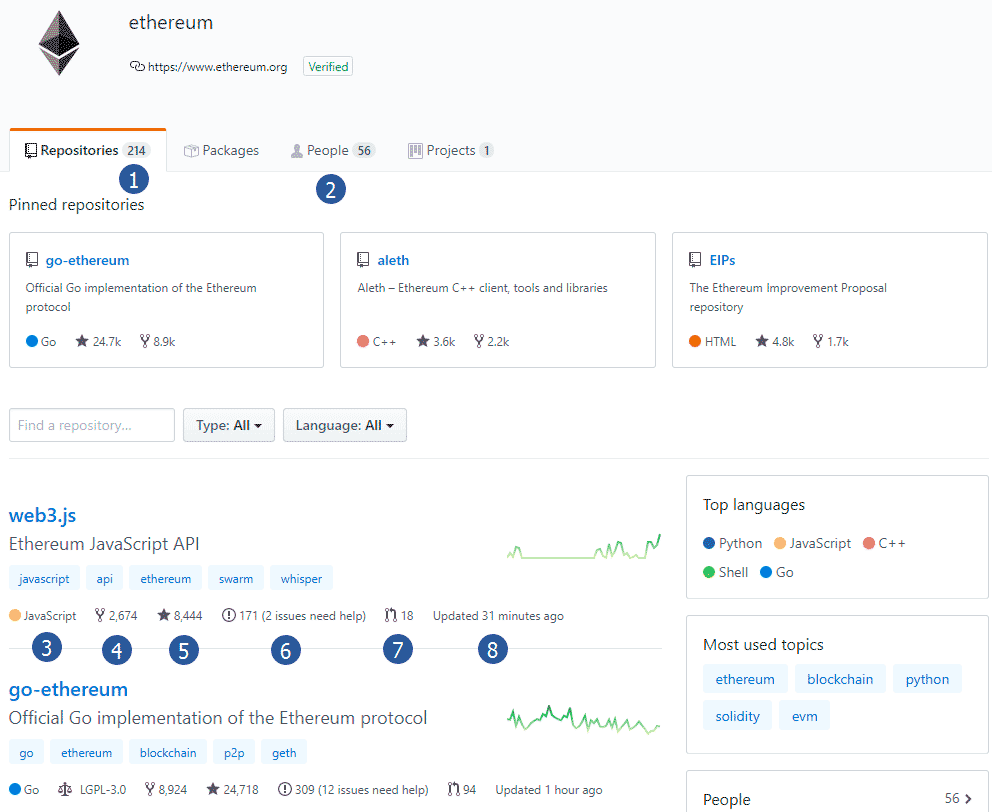Click fork icon showing 1.7k on EIPs card
The width and height of the screenshot is (992, 812).
pos(818,341)
